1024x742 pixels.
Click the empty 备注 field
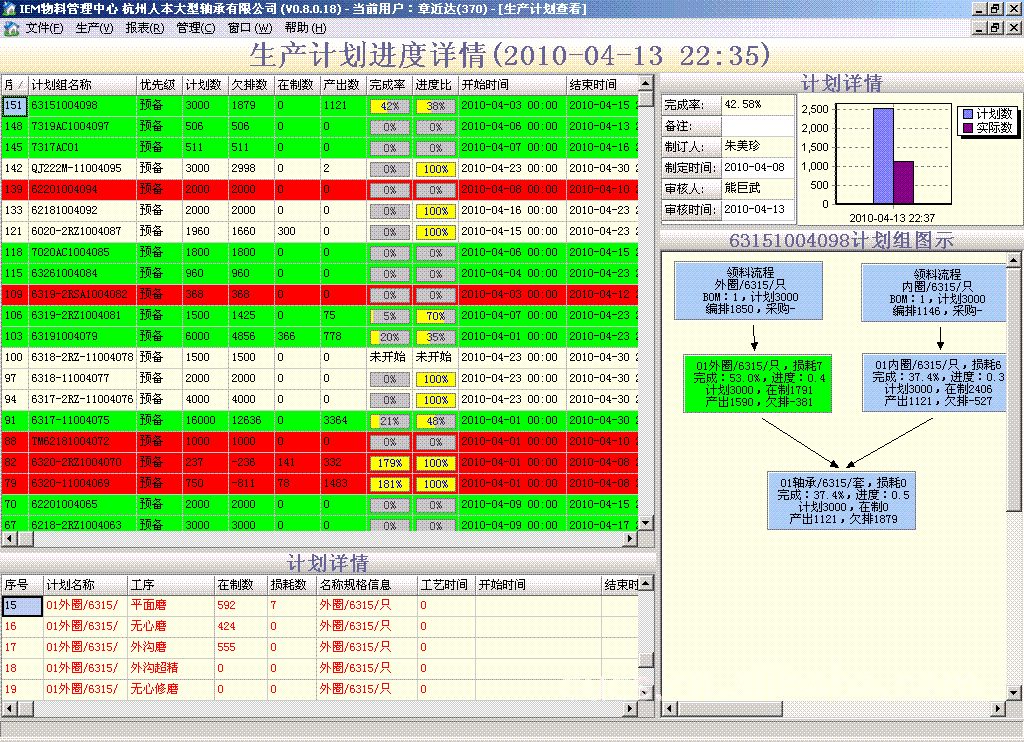coord(758,125)
